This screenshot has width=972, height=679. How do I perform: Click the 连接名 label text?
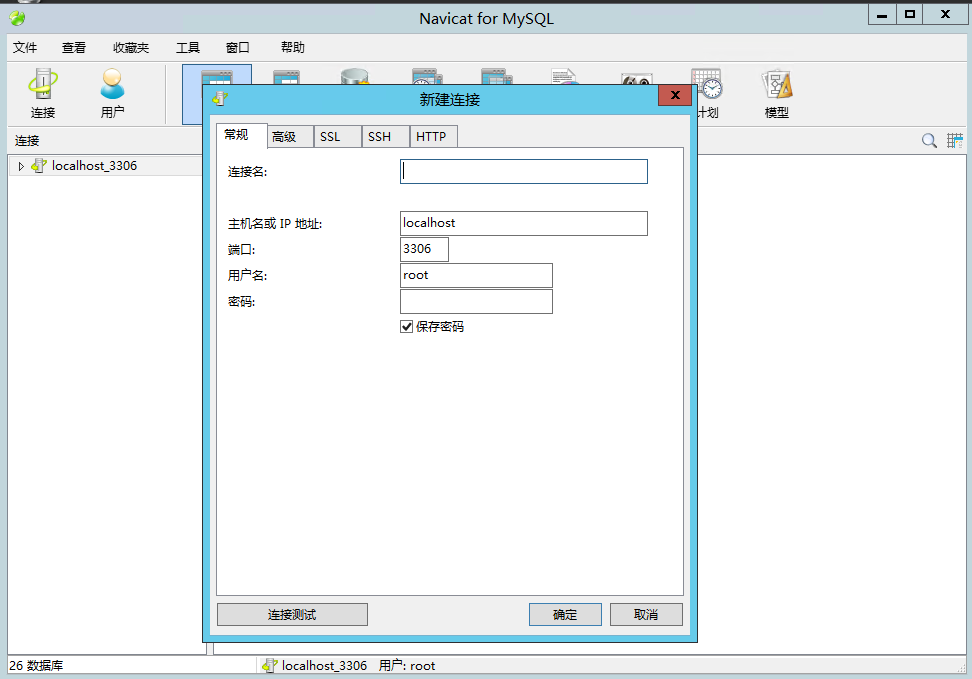click(x=247, y=172)
